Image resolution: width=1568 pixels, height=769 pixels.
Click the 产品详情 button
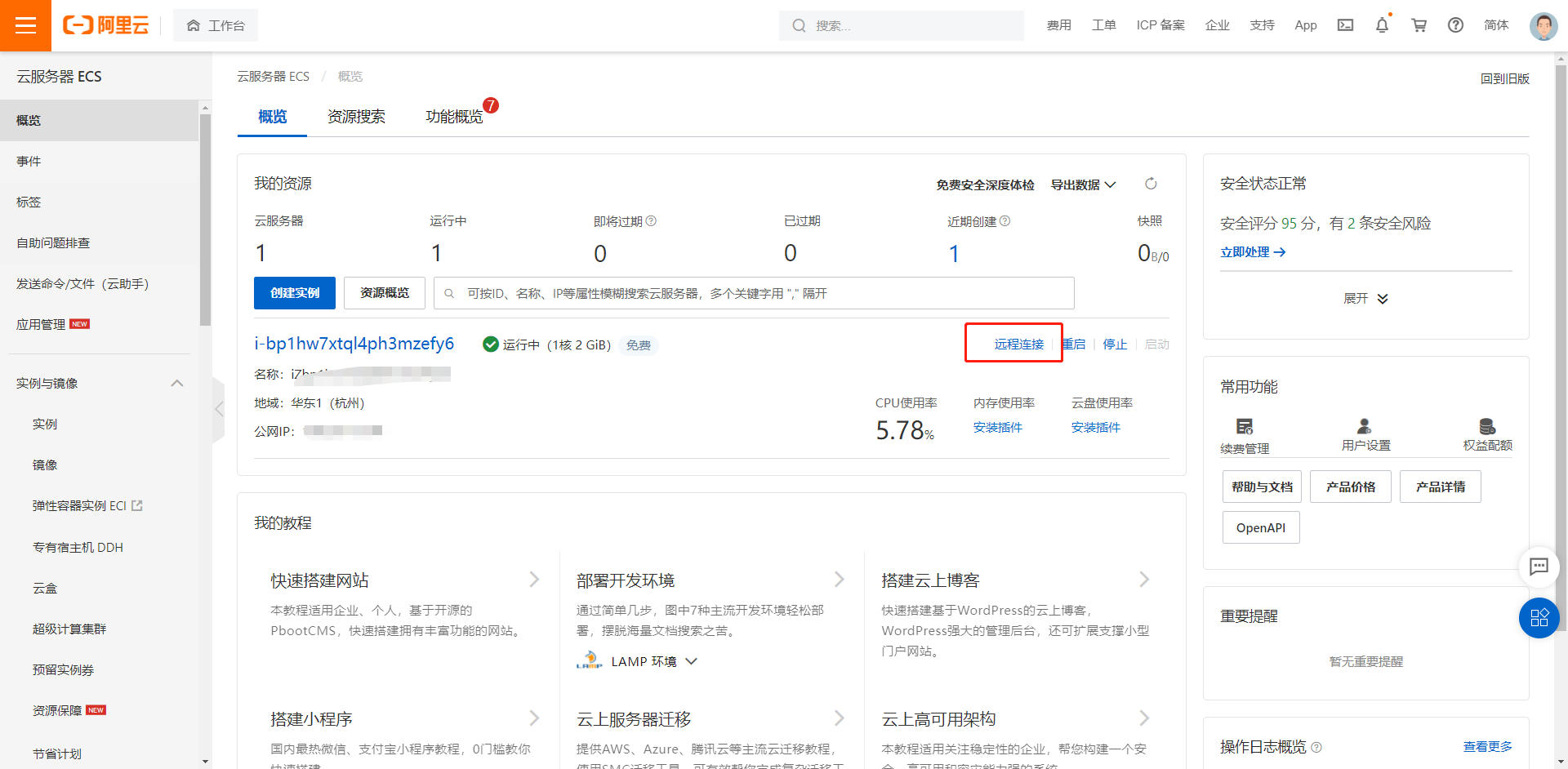(x=1441, y=487)
